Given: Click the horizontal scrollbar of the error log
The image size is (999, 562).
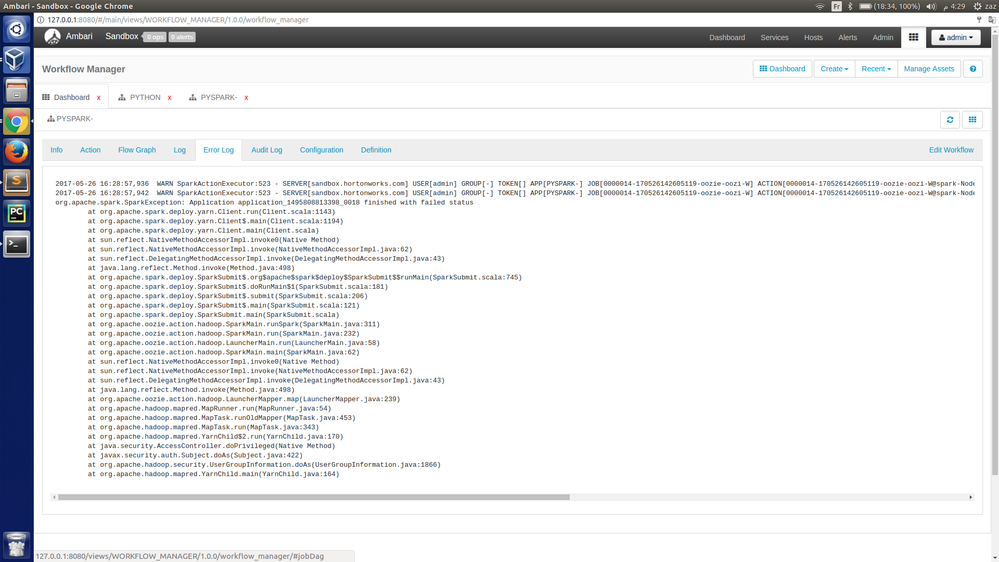Looking at the screenshot, I should [313, 497].
